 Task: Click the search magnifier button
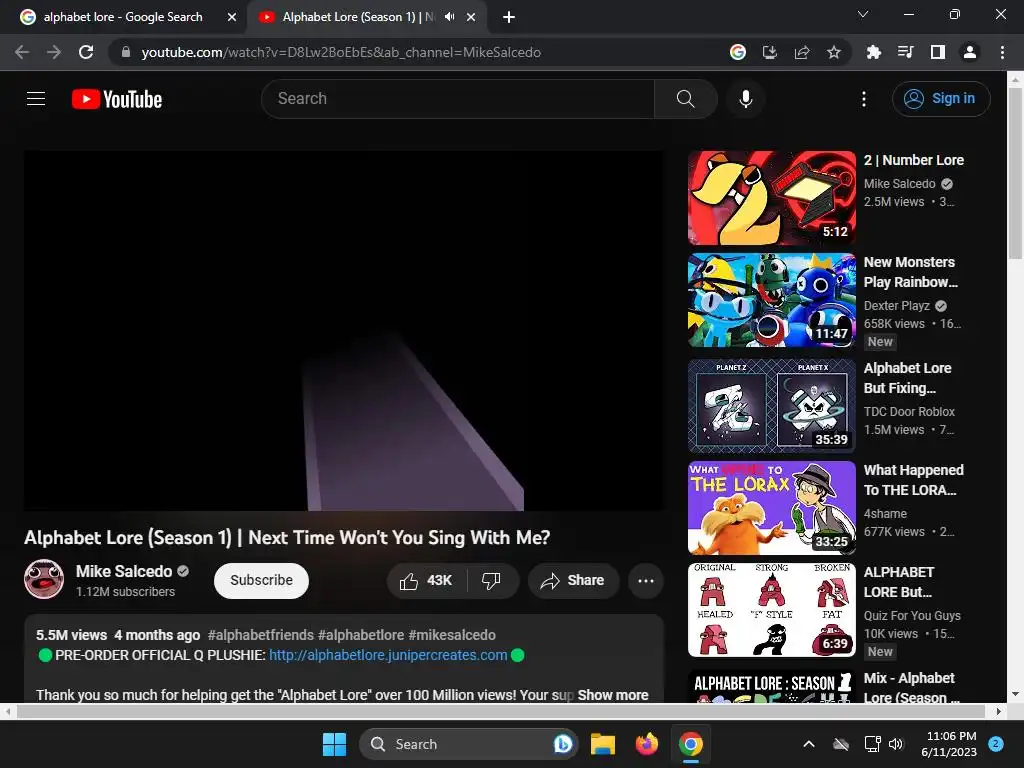[x=685, y=99]
